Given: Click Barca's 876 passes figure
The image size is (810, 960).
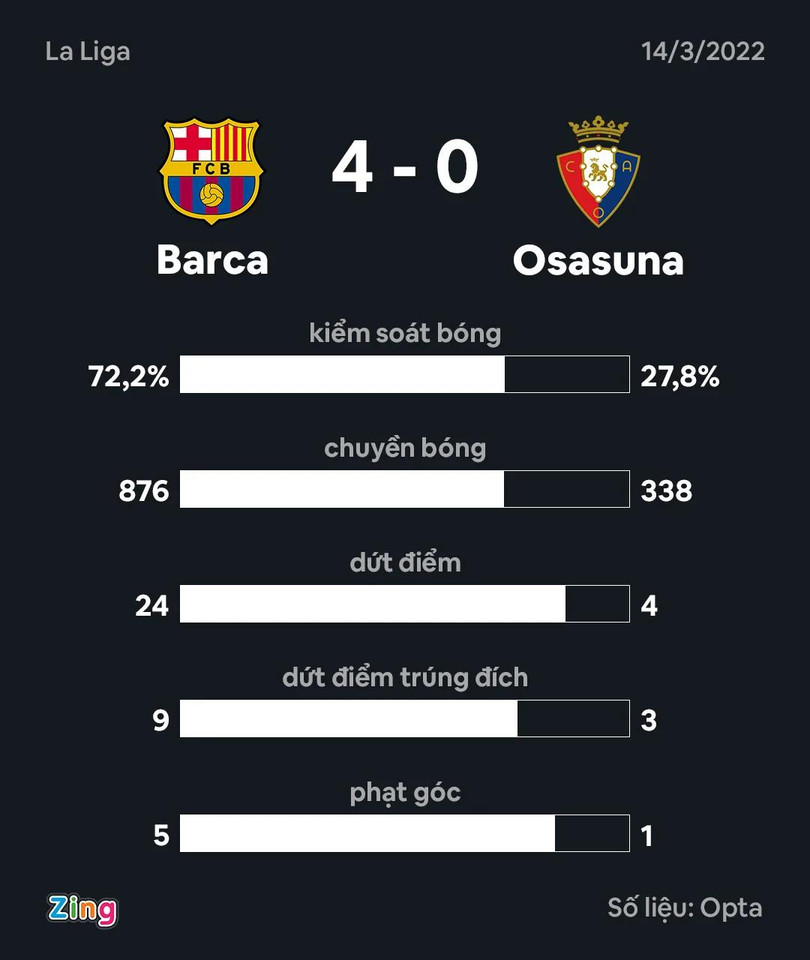Looking at the screenshot, I should (144, 491).
